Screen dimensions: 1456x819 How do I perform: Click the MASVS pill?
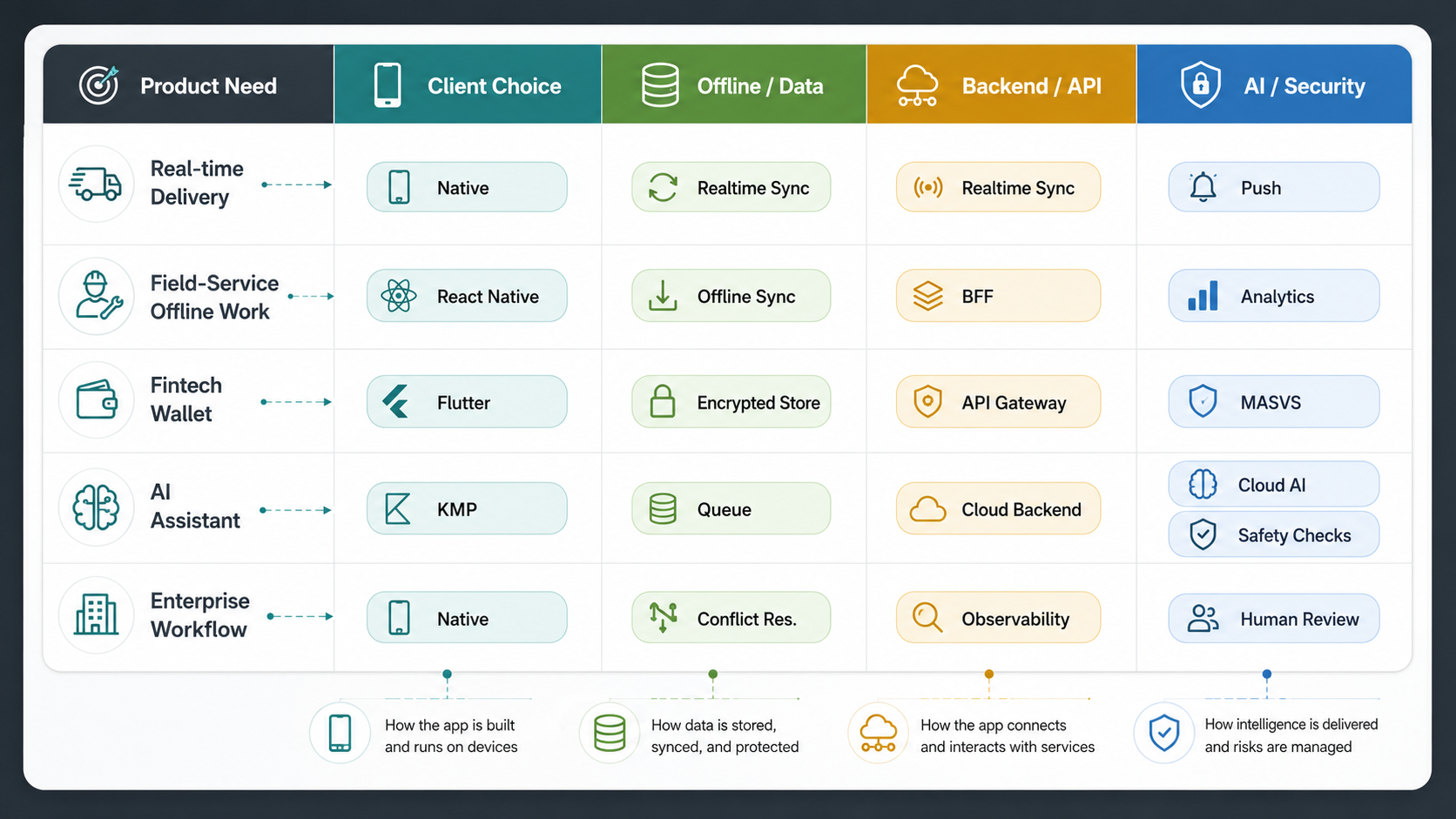pos(1274,402)
